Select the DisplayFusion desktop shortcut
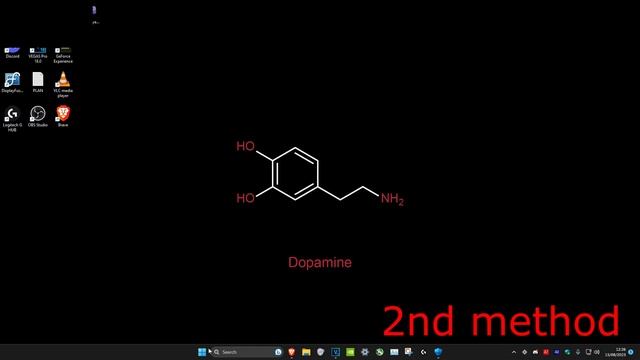 click(12, 82)
